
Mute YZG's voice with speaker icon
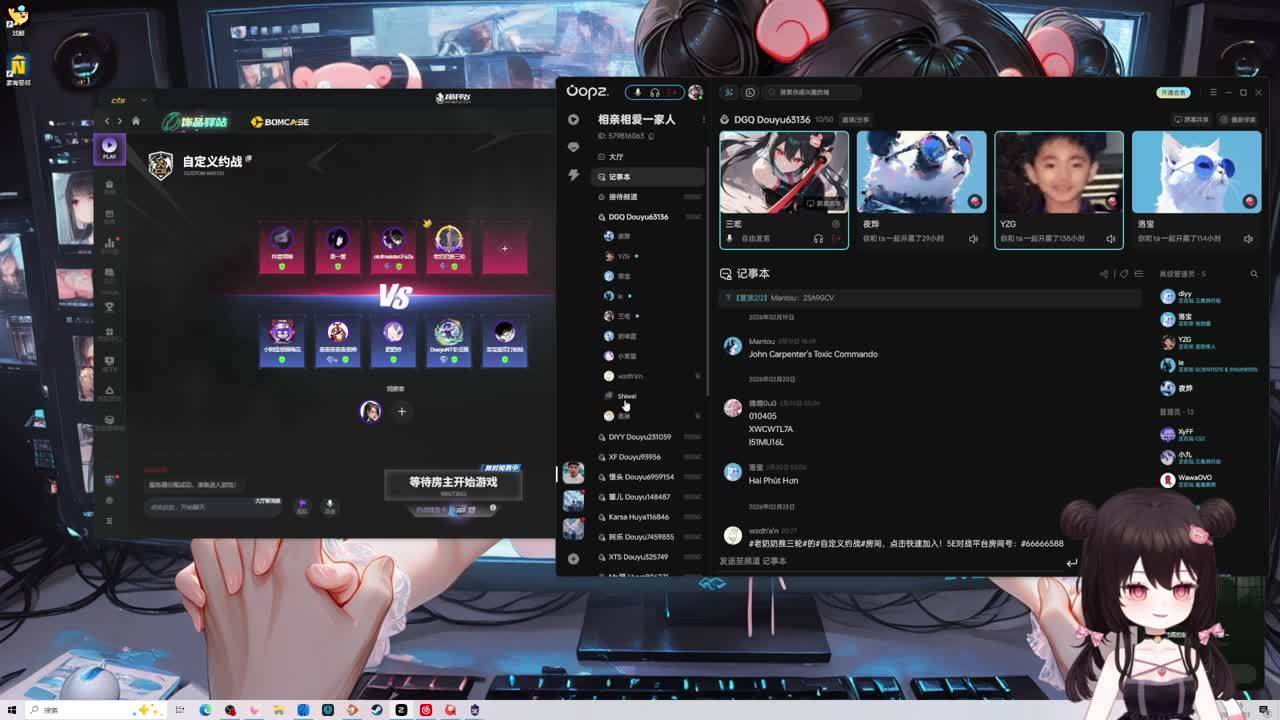[1110, 239]
